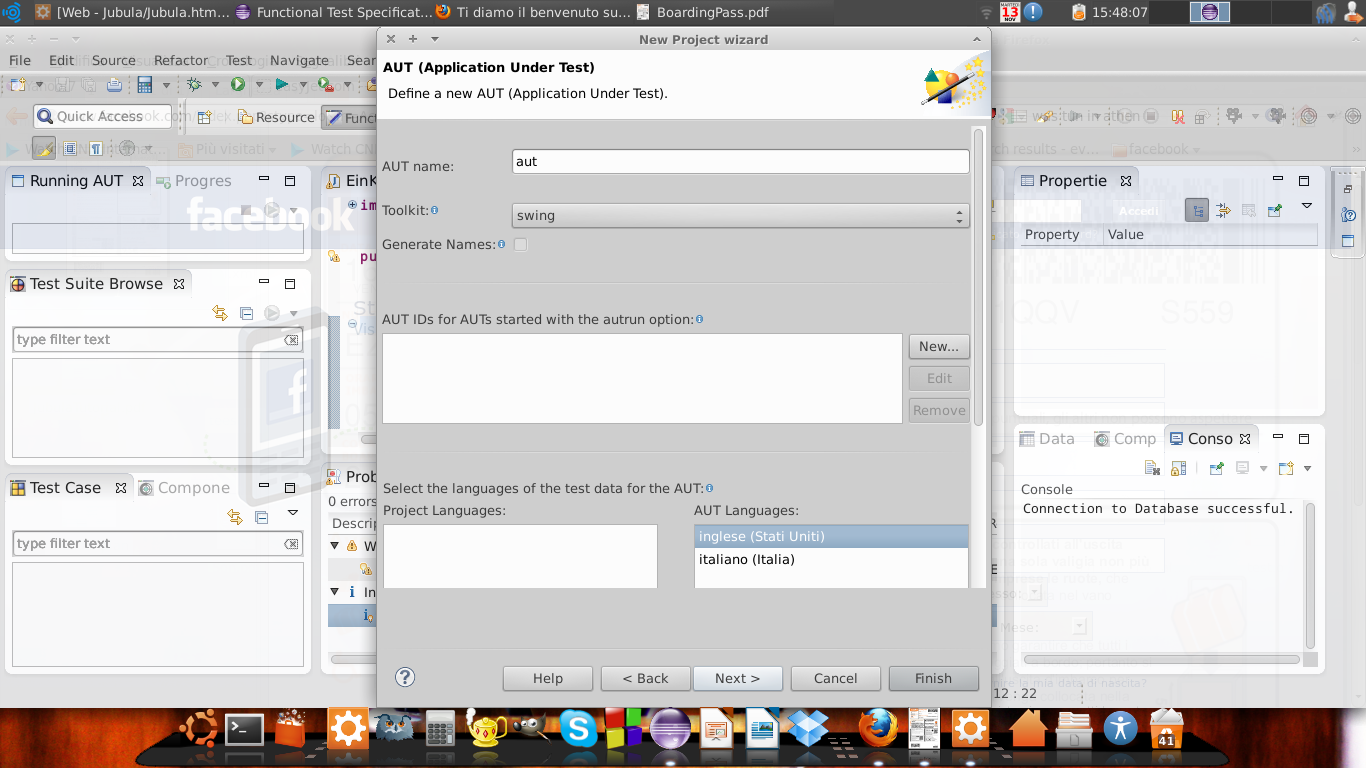1366x768 pixels.
Task: Open Test Case view menu triangle
Action: click(x=293, y=513)
